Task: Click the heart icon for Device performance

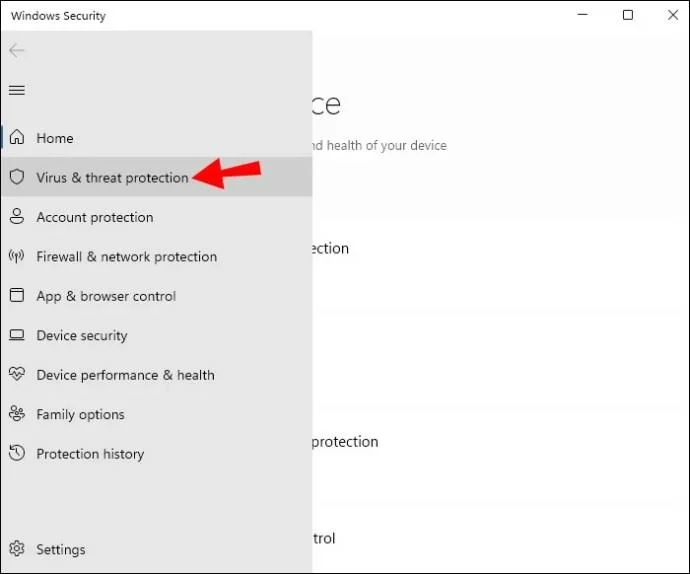Action: pyautogui.click(x=17, y=374)
